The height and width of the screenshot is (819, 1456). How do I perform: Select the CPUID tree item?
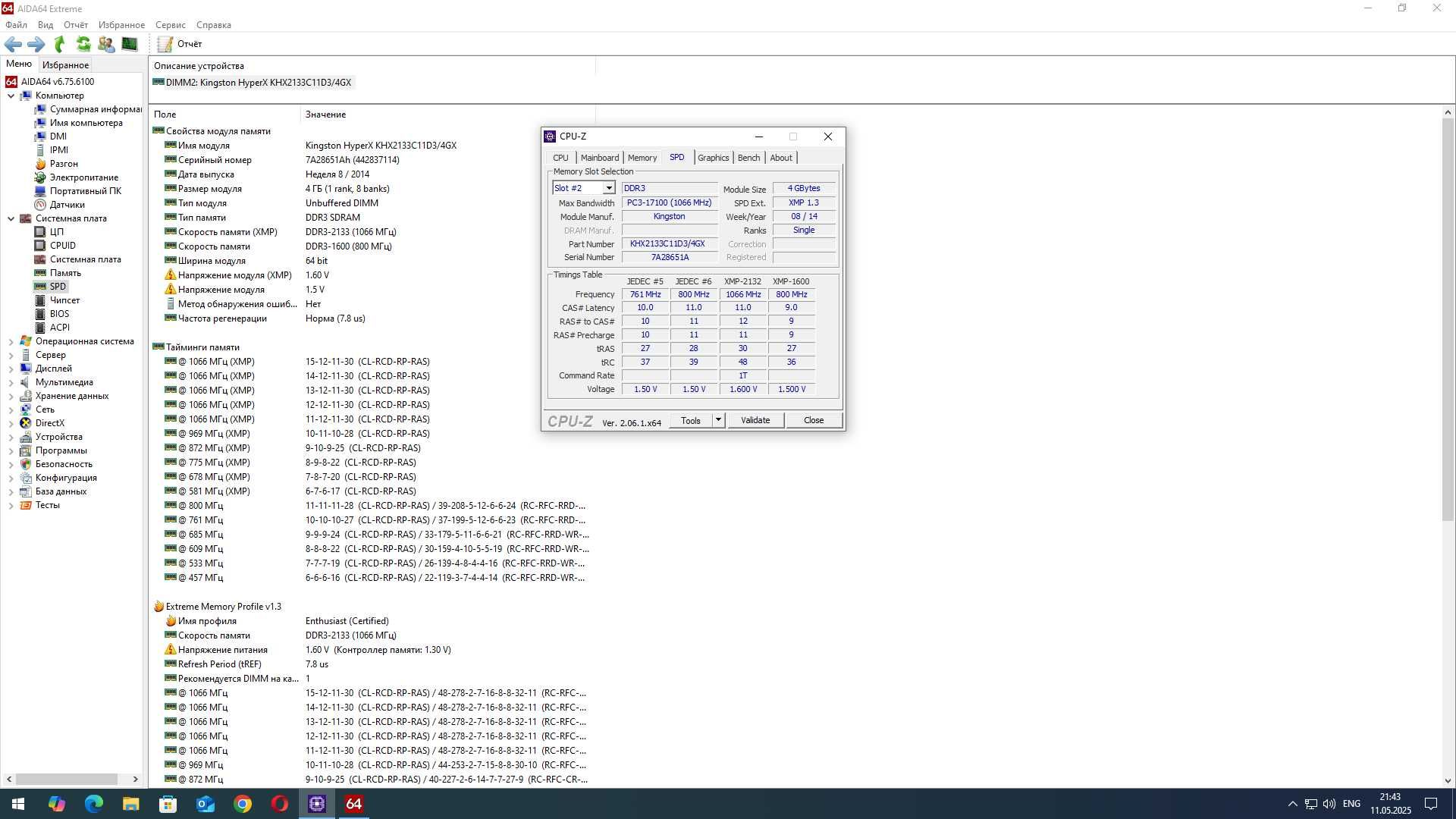coord(62,246)
